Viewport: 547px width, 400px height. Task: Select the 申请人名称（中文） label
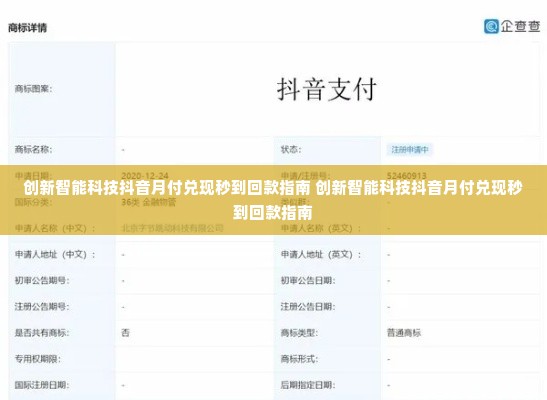point(55,228)
